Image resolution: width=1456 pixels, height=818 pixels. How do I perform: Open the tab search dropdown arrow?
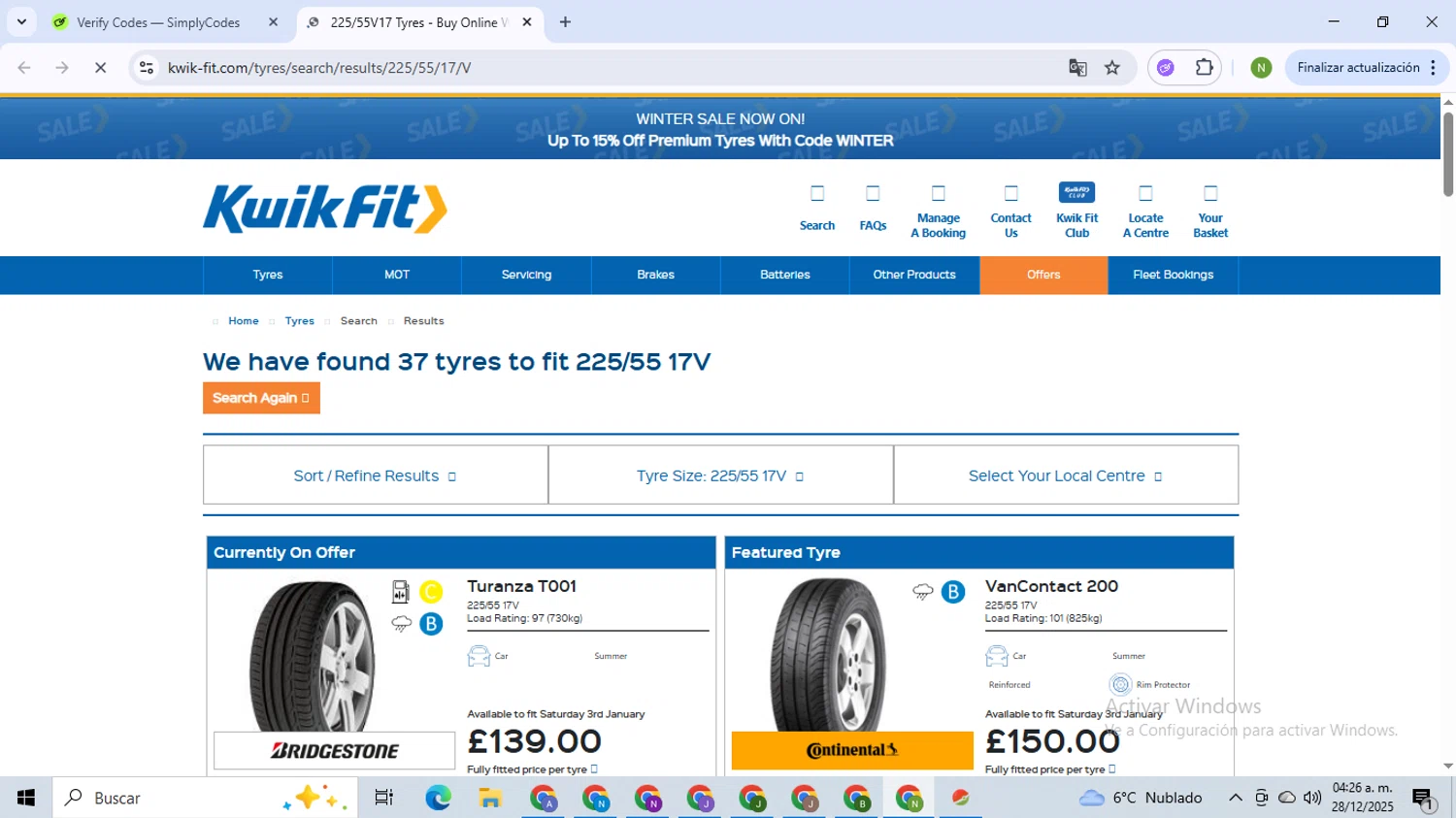21,21
